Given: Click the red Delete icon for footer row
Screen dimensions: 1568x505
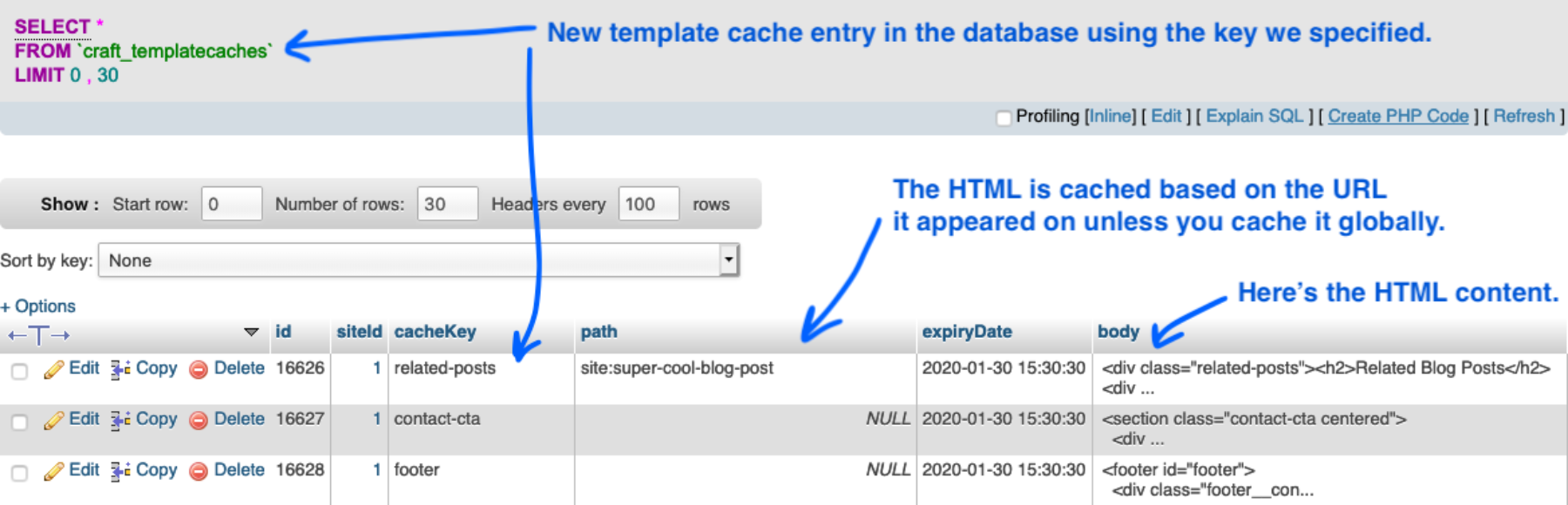Looking at the screenshot, I should tap(199, 471).
